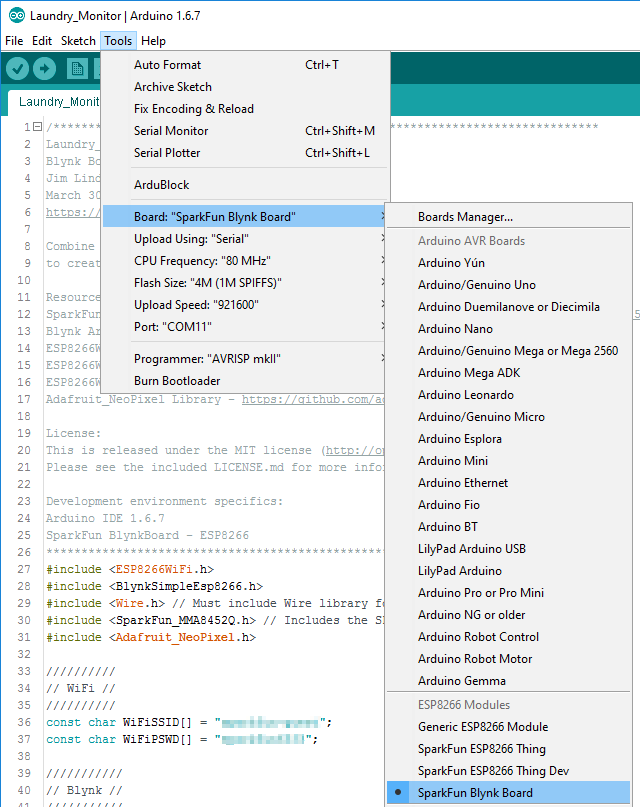Open the File menu
The height and width of the screenshot is (812, 640).
click(x=14, y=41)
